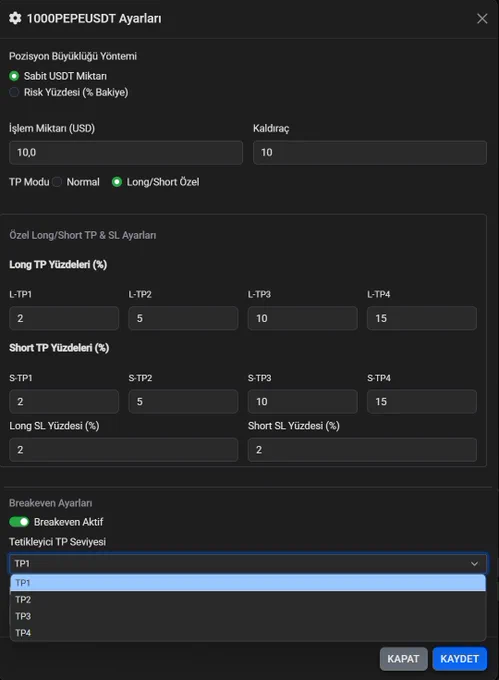Select TP1 from the dropdown list
The image size is (499, 680).
248,583
